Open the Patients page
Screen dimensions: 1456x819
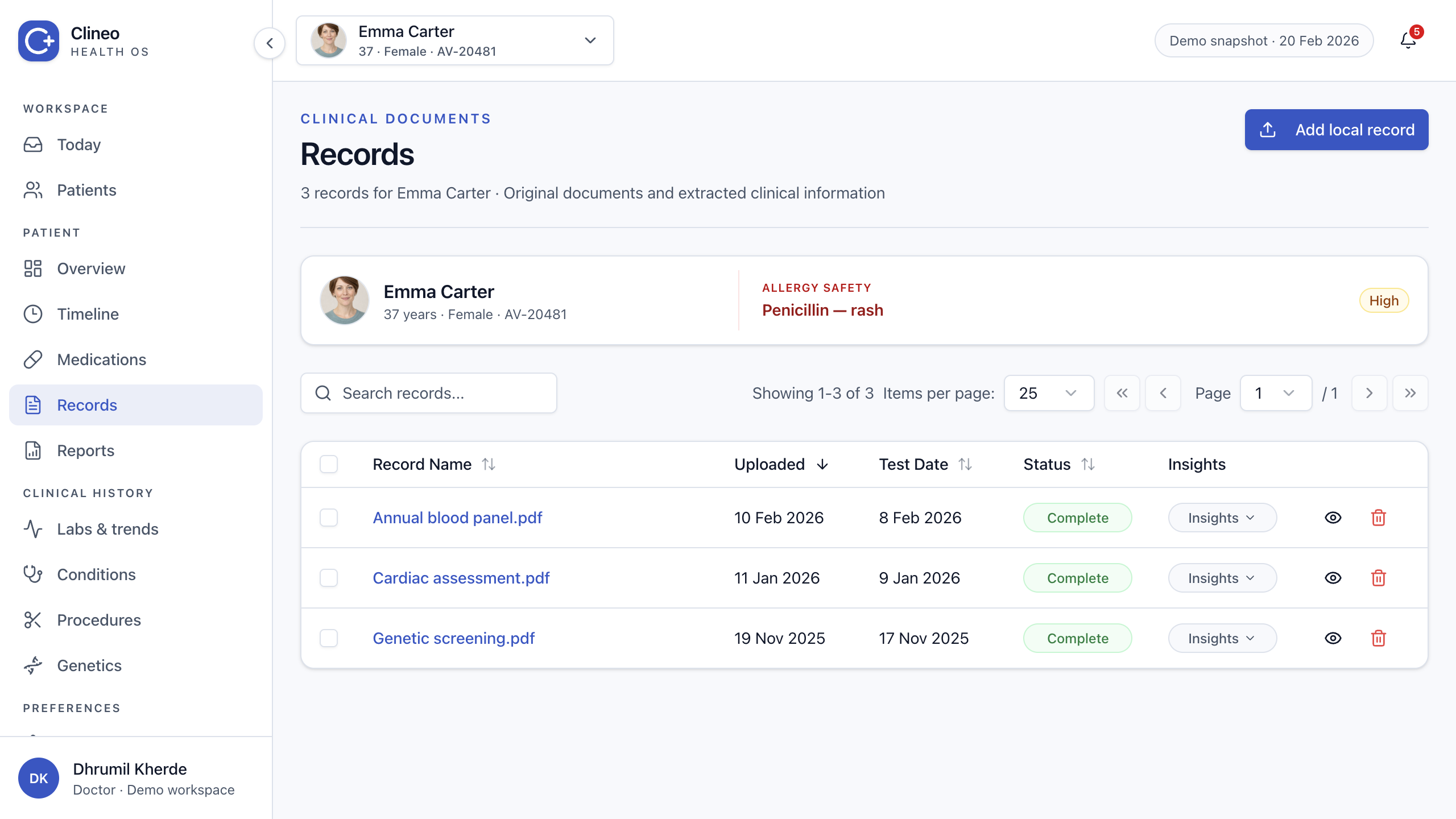(x=136, y=190)
